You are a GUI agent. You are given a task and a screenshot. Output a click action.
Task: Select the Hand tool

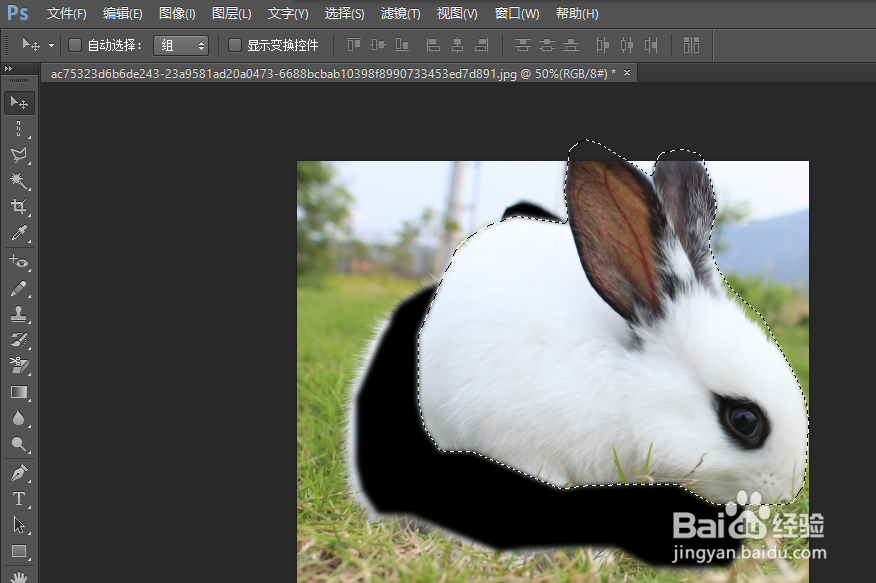pyautogui.click(x=19, y=576)
